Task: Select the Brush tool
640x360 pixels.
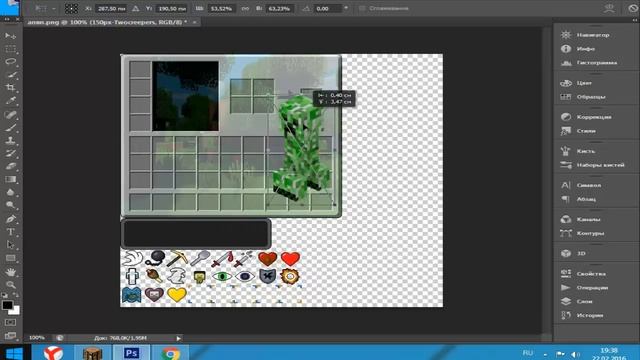Action: 10,127
